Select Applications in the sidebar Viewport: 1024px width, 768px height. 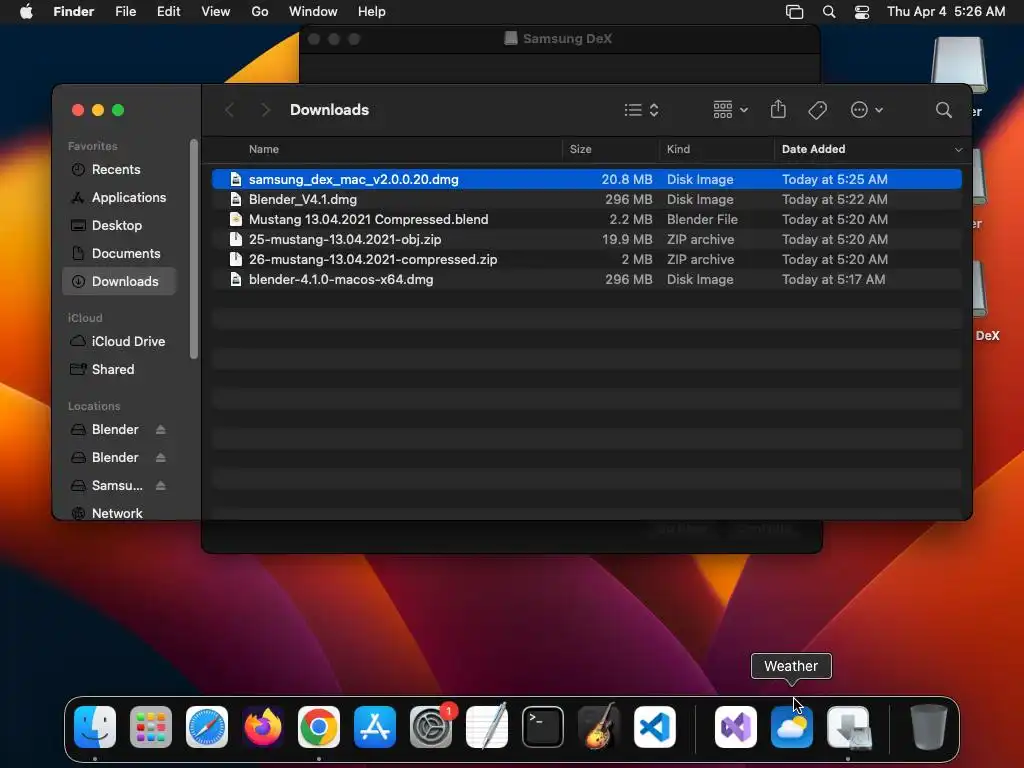pyautogui.click(x=119, y=198)
